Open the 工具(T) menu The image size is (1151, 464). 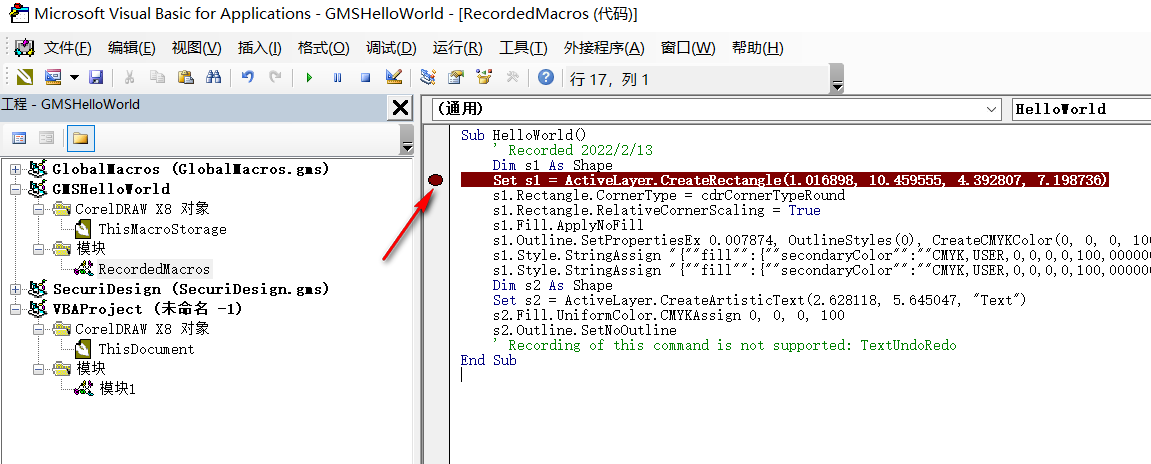[x=523, y=48]
